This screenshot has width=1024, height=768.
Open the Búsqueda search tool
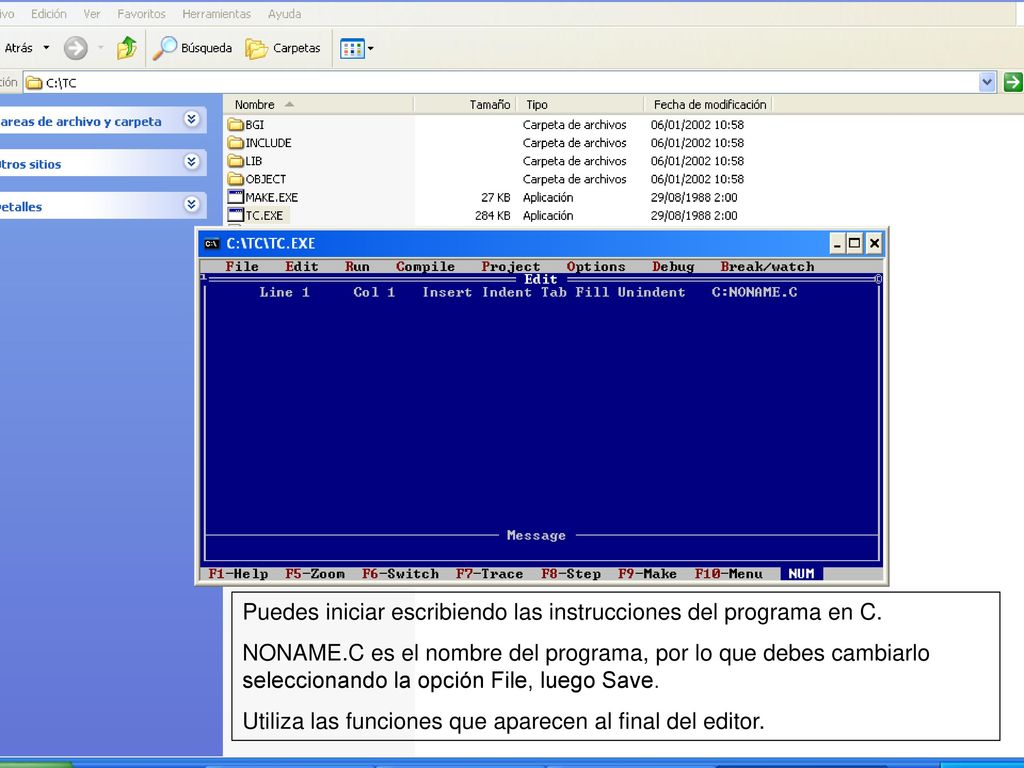[193, 48]
